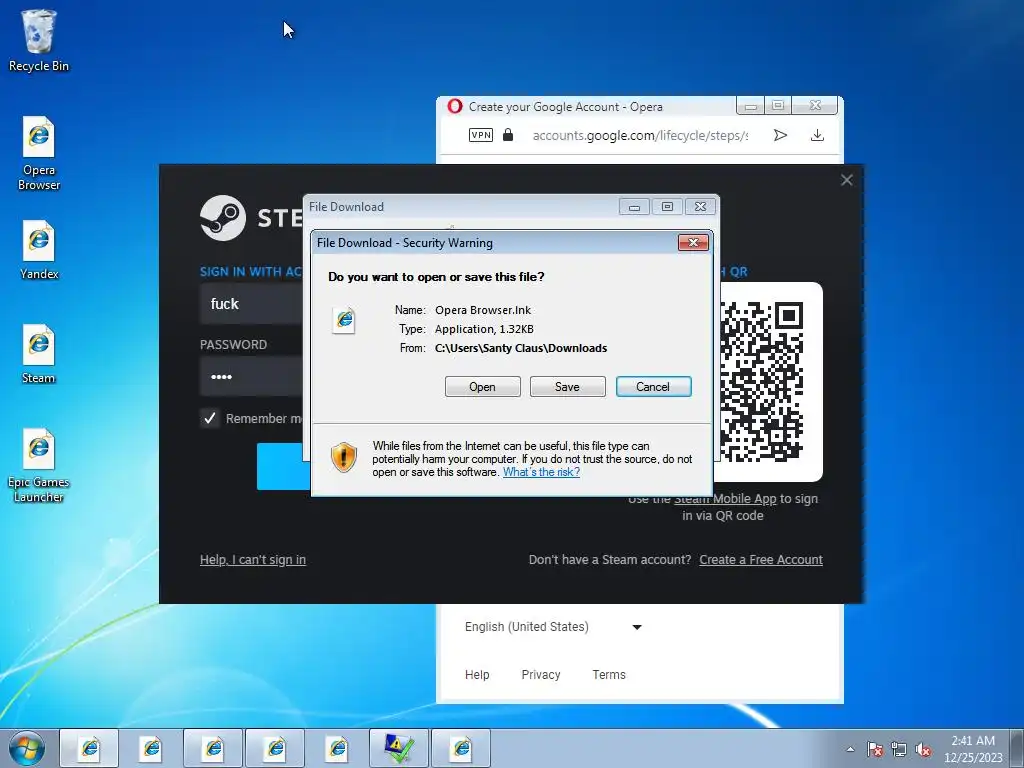Select the Steam desktop shortcut

39,354
